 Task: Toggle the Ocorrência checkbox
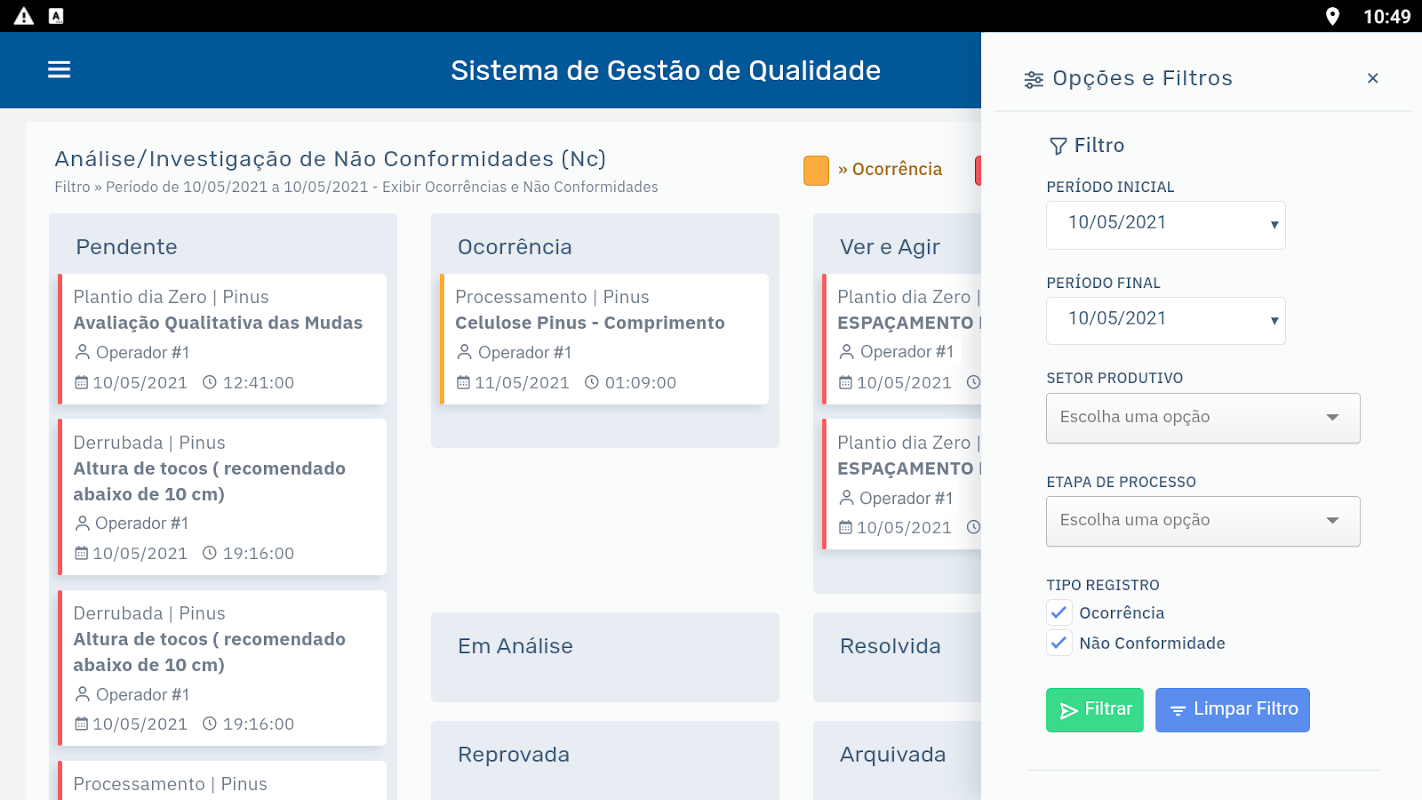[x=1059, y=613]
